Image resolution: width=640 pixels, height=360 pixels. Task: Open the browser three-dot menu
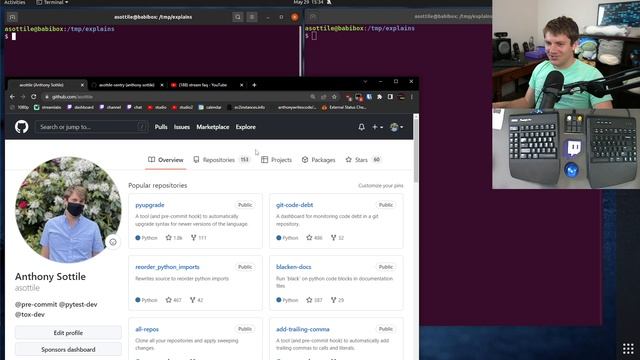pos(411,97)
